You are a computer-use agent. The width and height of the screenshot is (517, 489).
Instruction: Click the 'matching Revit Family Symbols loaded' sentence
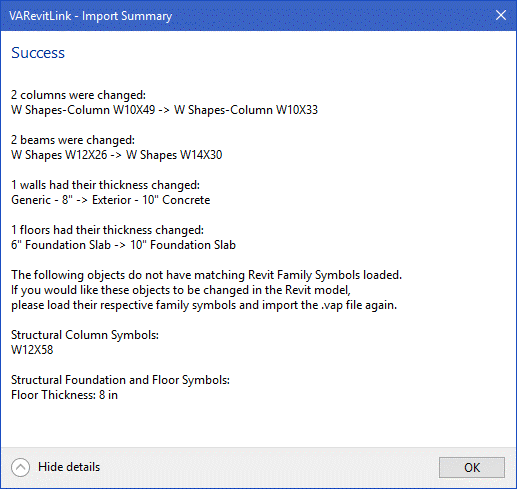[207, 275]
